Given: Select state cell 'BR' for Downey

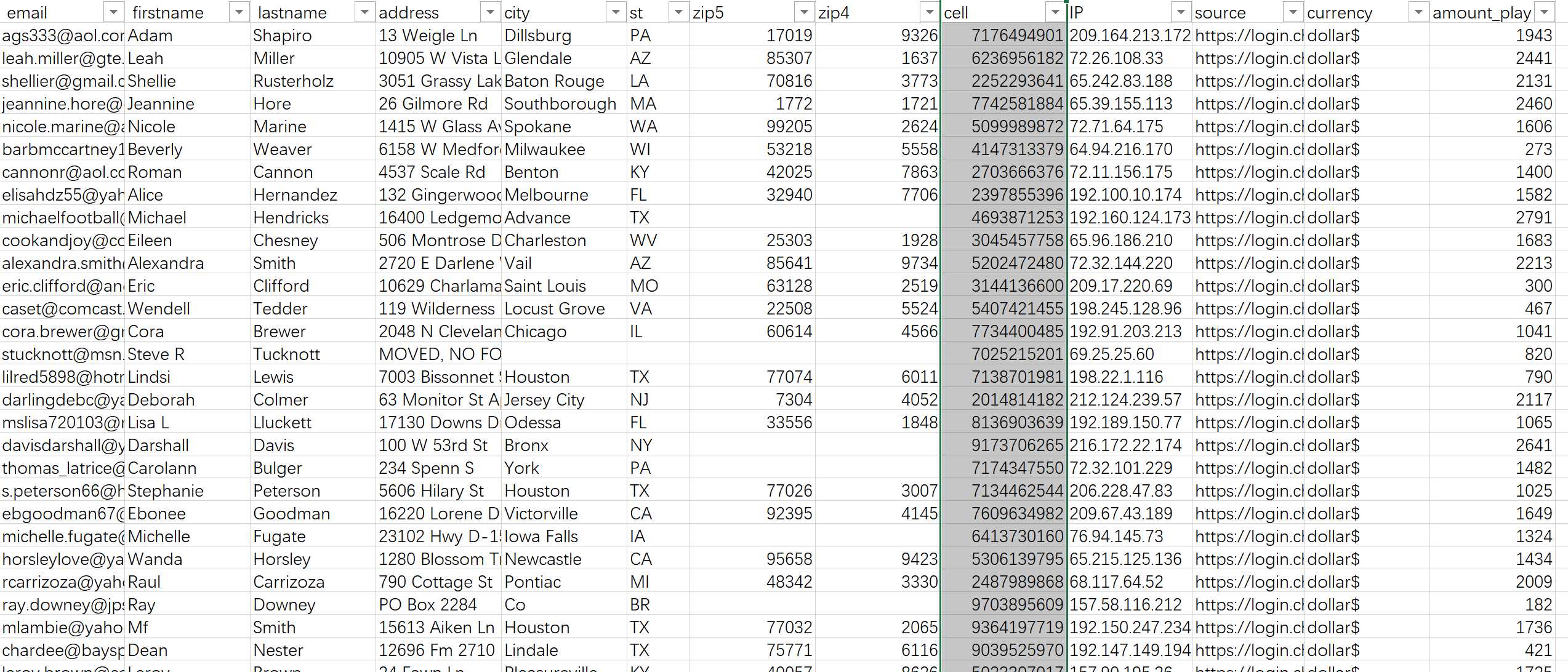Looking at the screenshot, I should coord(659,605).
